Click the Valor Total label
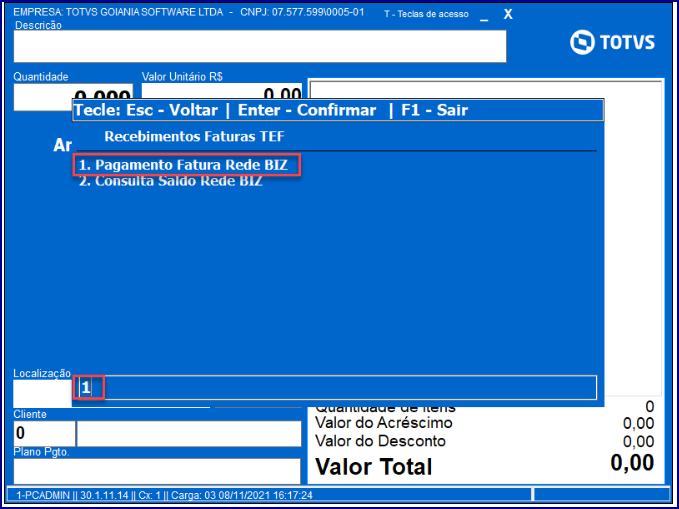 coord(374,467)
